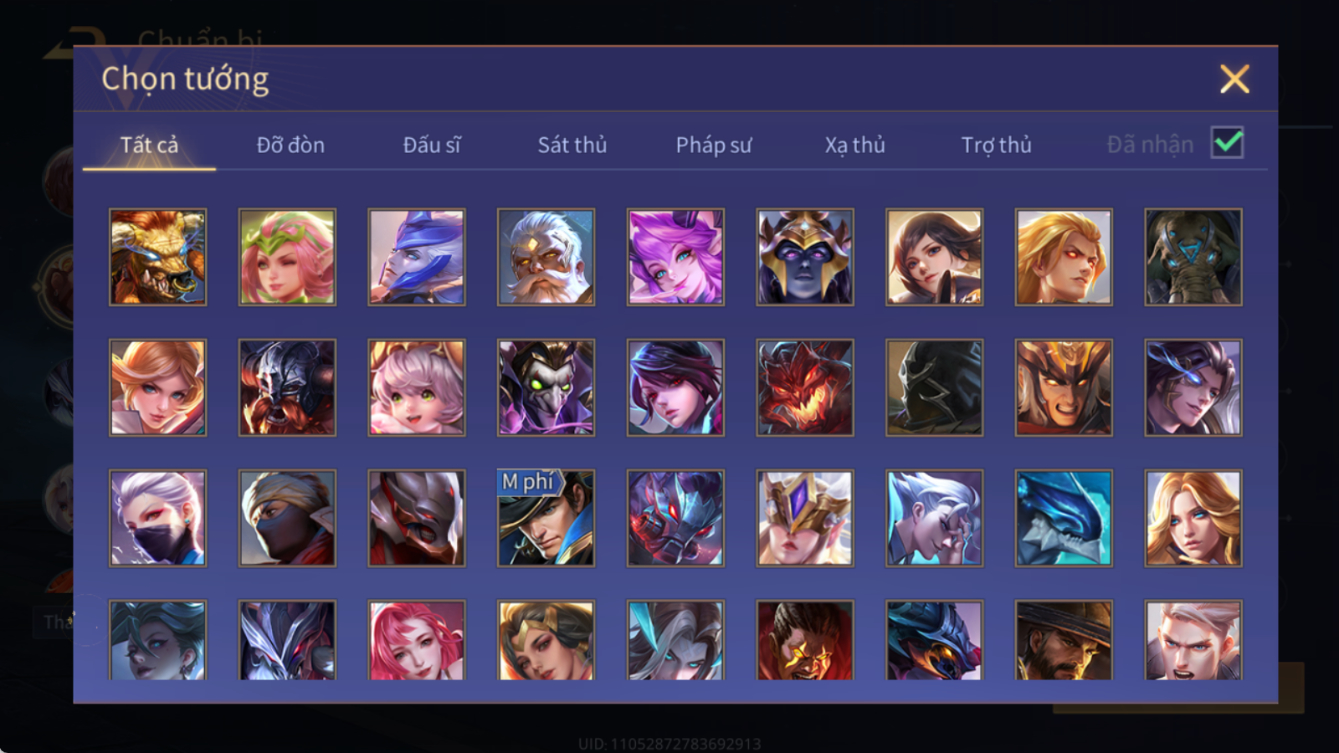Open the "Sát thủ" tab
This screenshot has width=1339, height=753.
pos(572,145)
